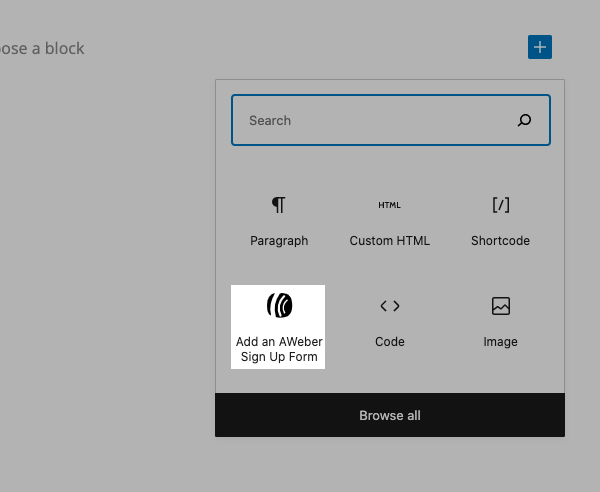Click the Image text label
The width and height of the screenshot is (600, 492).
point(501,342)
